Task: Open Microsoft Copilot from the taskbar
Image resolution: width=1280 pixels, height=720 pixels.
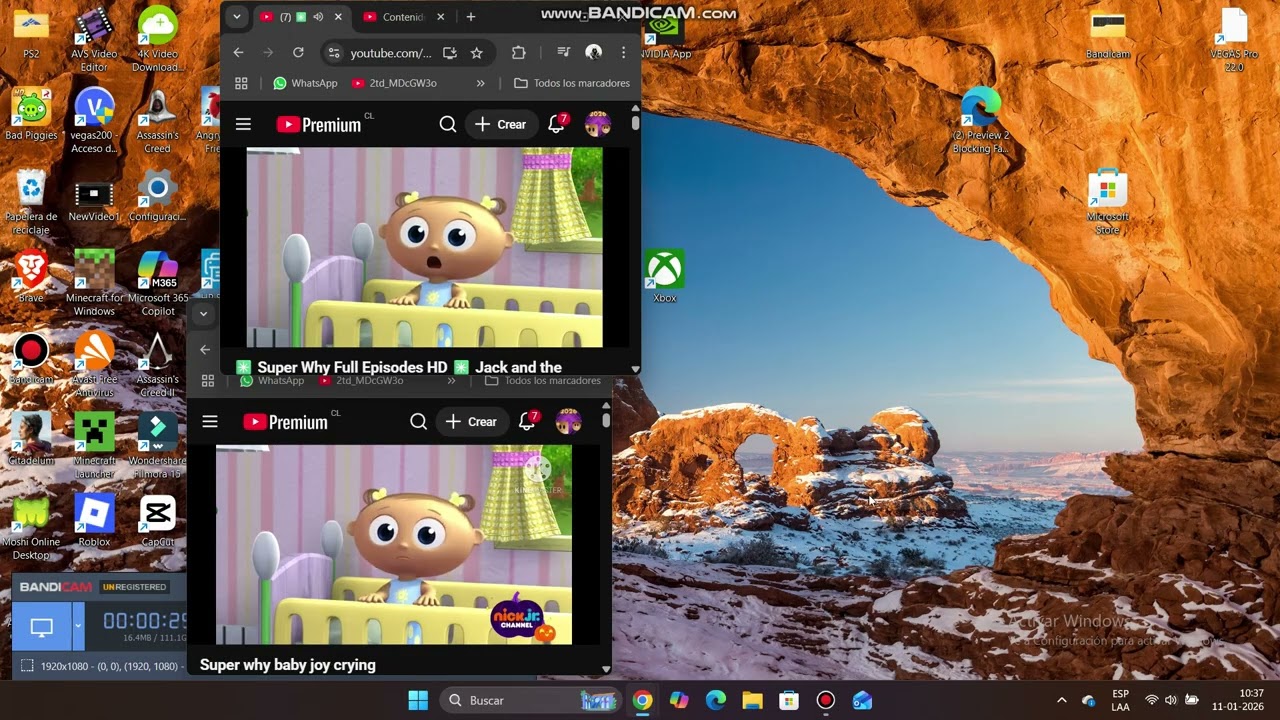Action: click(x=679, y=700)
